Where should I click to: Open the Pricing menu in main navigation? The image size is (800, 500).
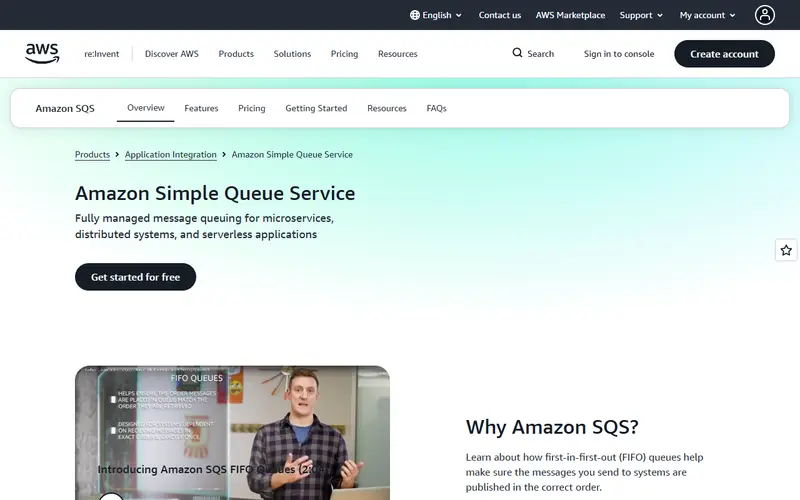point(344,54)
